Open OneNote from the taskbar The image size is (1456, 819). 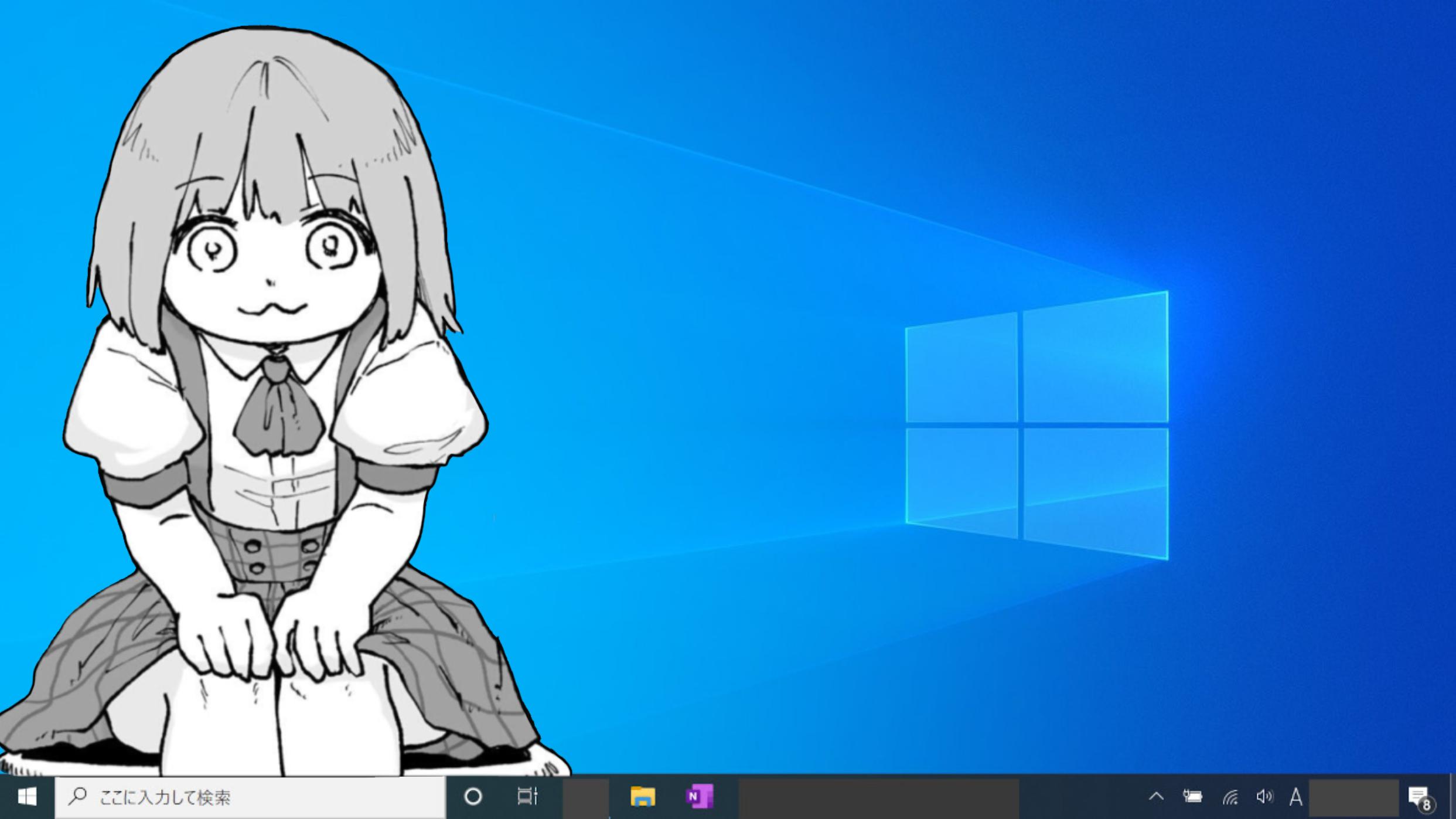pos(699,797)
